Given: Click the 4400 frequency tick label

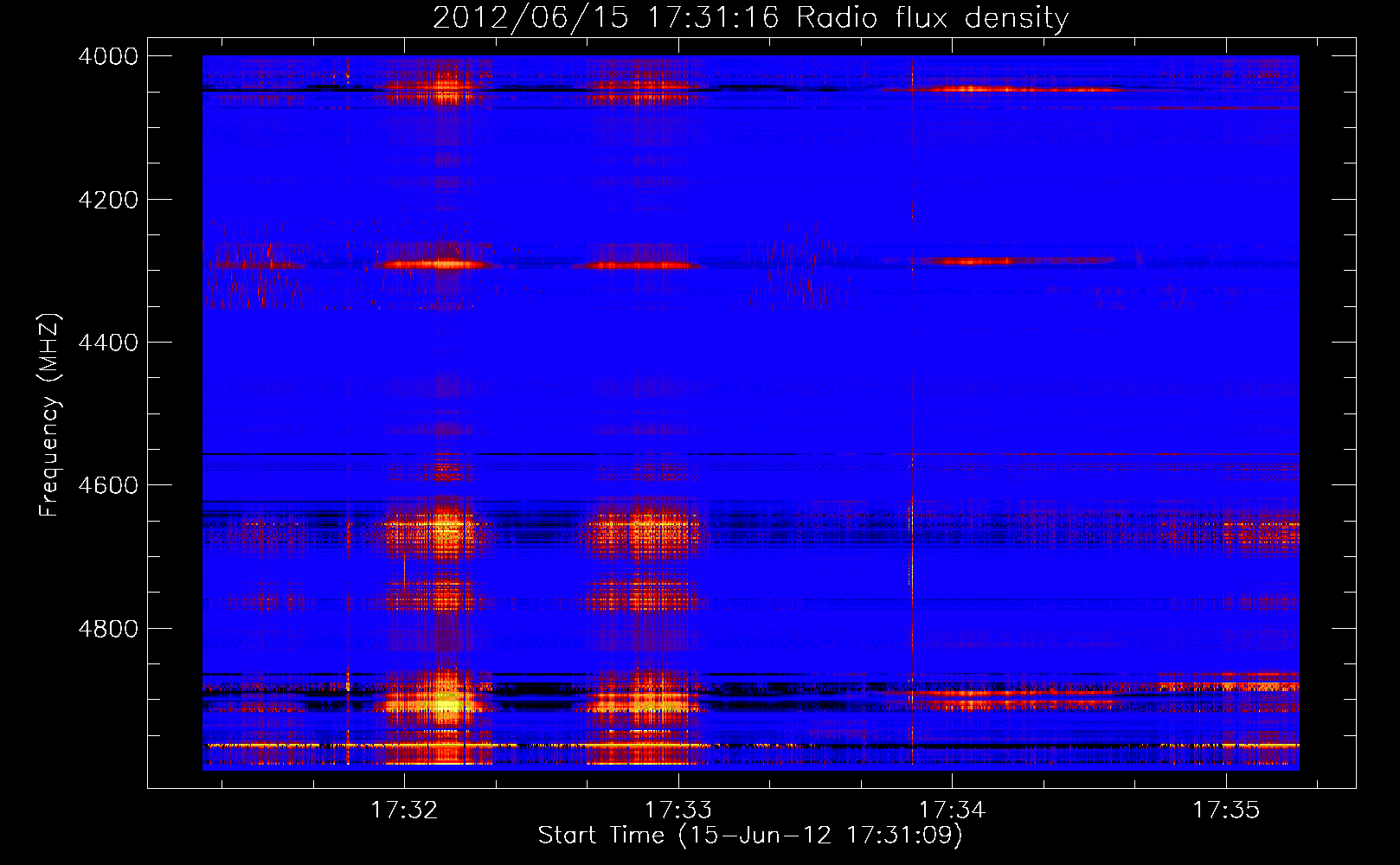Looking at the screenshot, I should [108, 343].
